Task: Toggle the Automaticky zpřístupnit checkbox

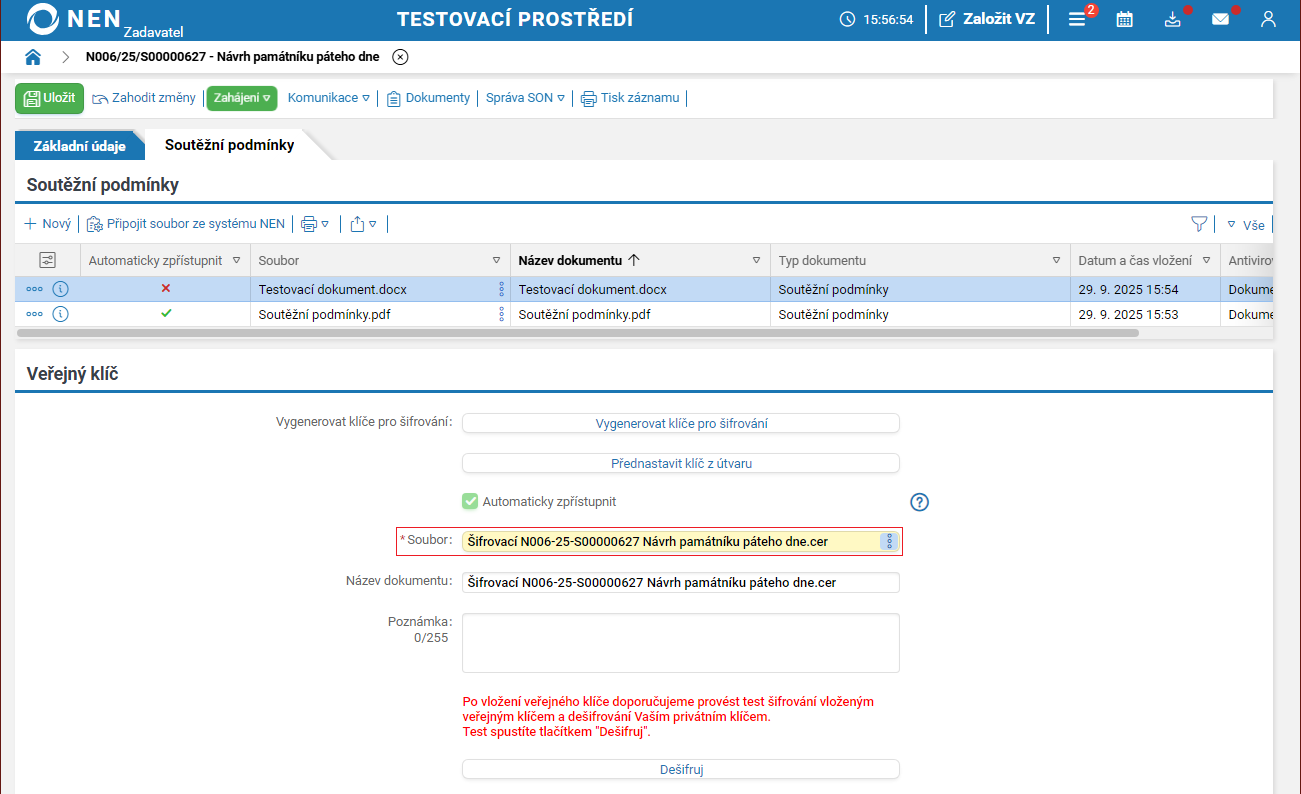Action: (x=470, y=501)
